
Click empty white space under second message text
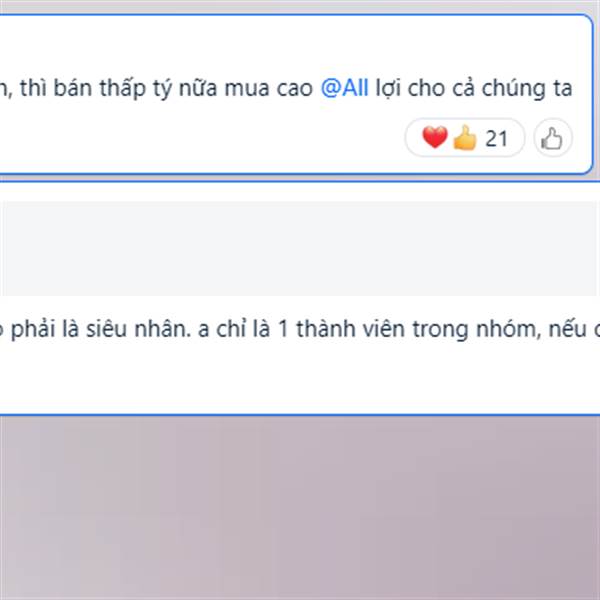coord(300,377)
